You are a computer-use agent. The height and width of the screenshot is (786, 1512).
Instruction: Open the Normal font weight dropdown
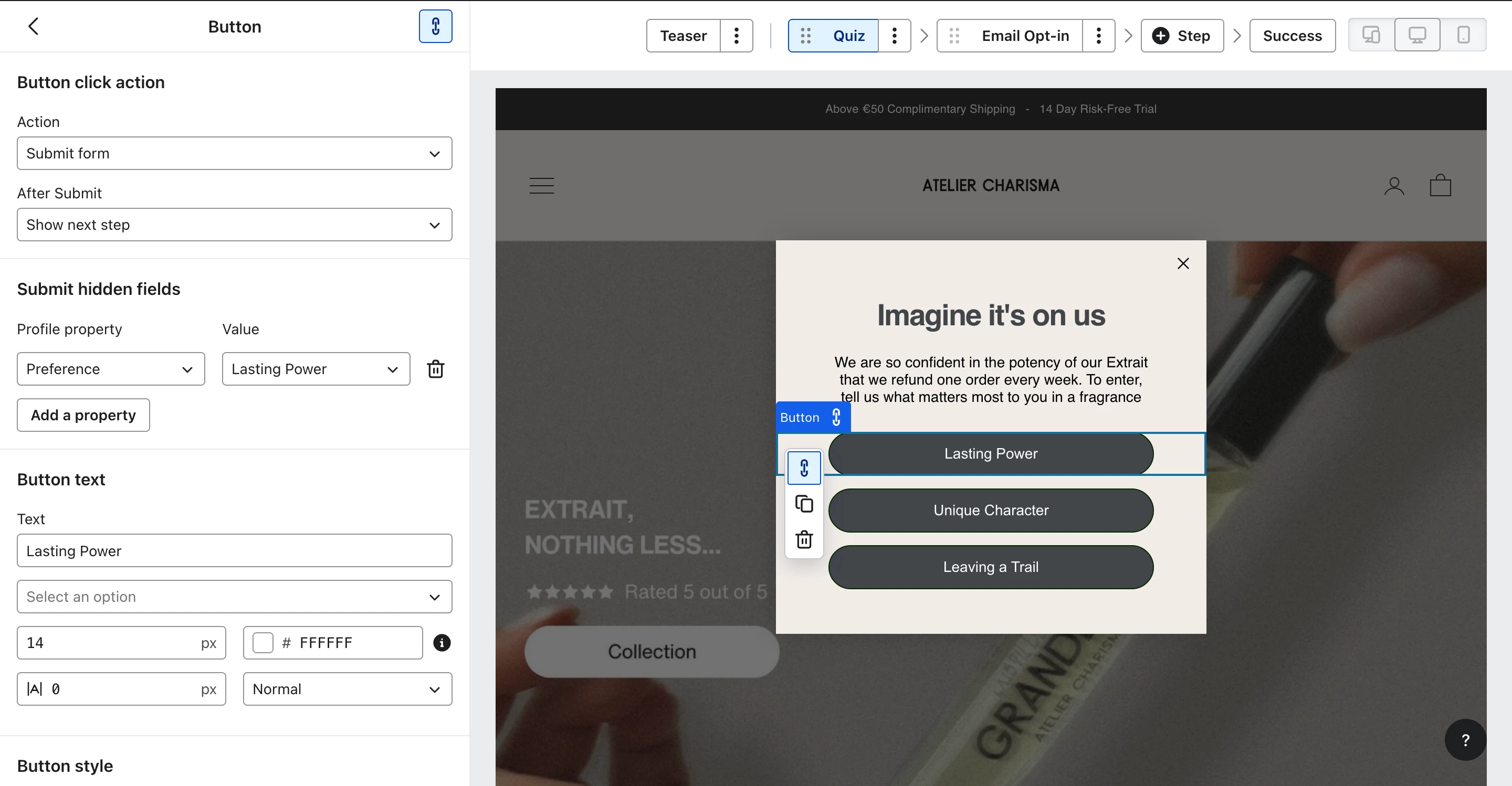click(347, 689)
